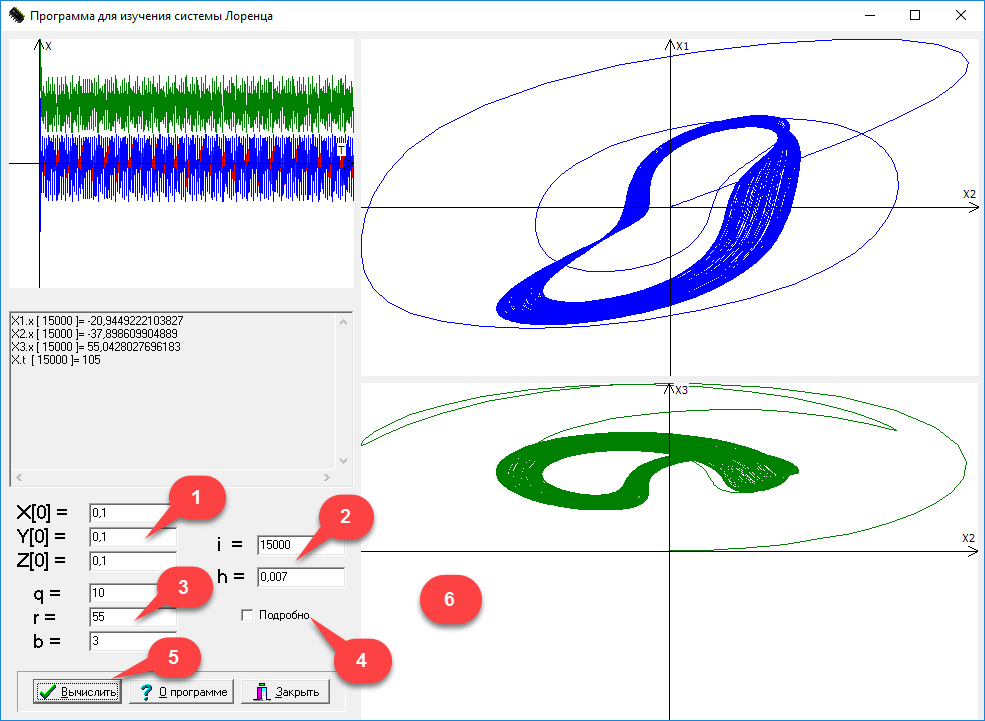Open the window menu via title bar icon

coord(15,16)
